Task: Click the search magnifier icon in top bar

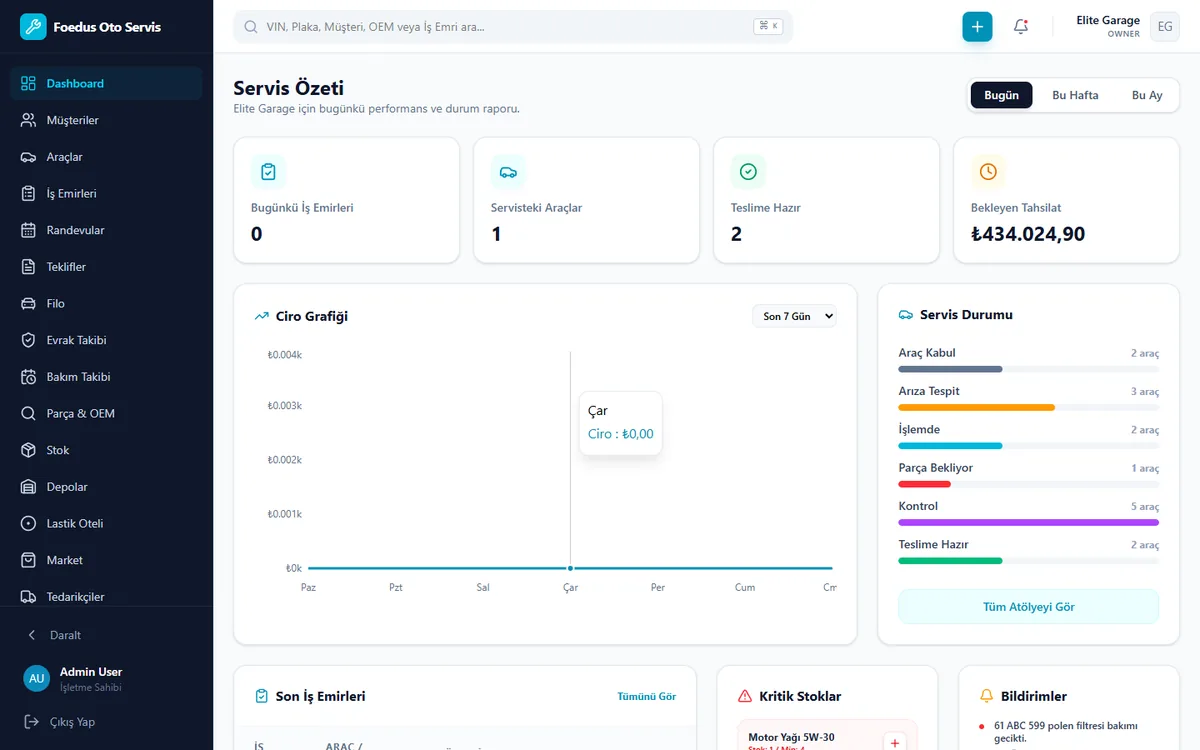Action: click(x=251, y=27)
